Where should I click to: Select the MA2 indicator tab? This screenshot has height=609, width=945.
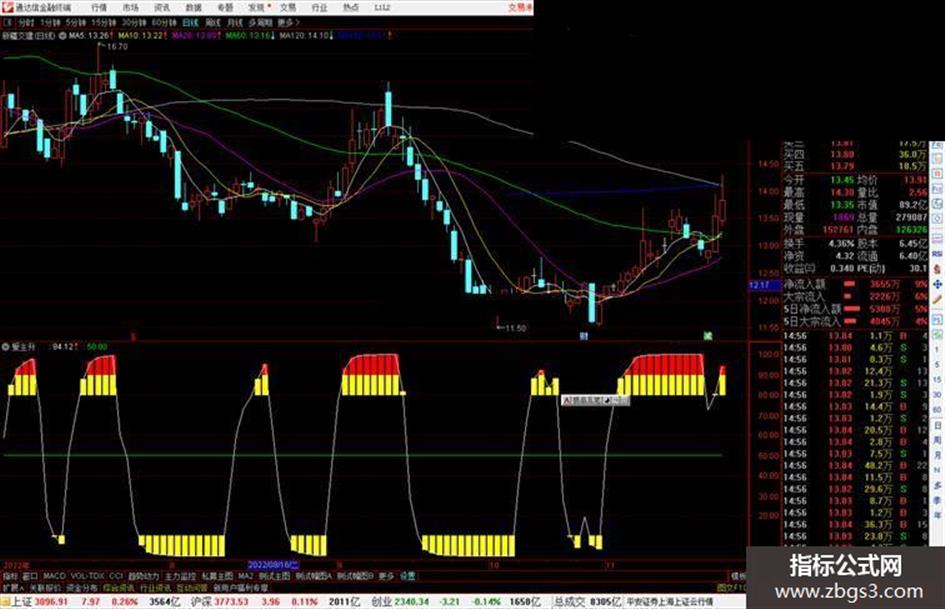[245, 576]
